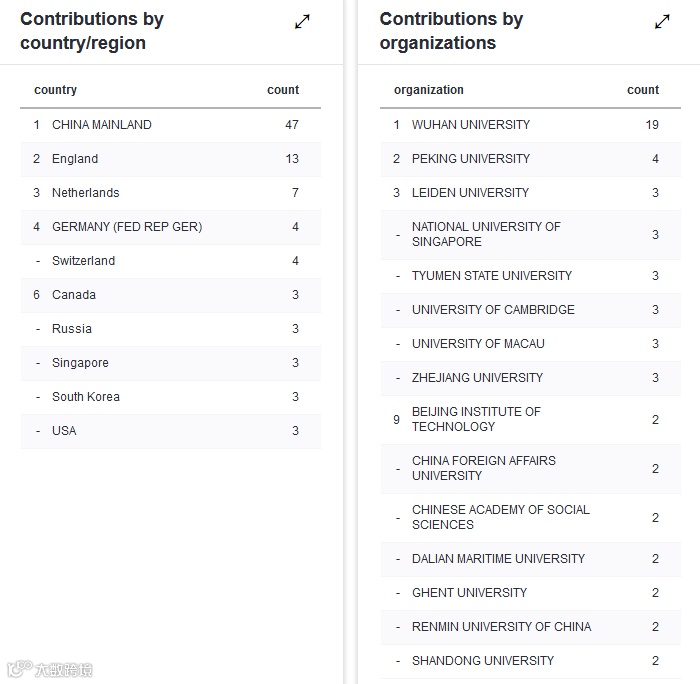Select GERMANY (FED REP GER) row

(127, 227)
